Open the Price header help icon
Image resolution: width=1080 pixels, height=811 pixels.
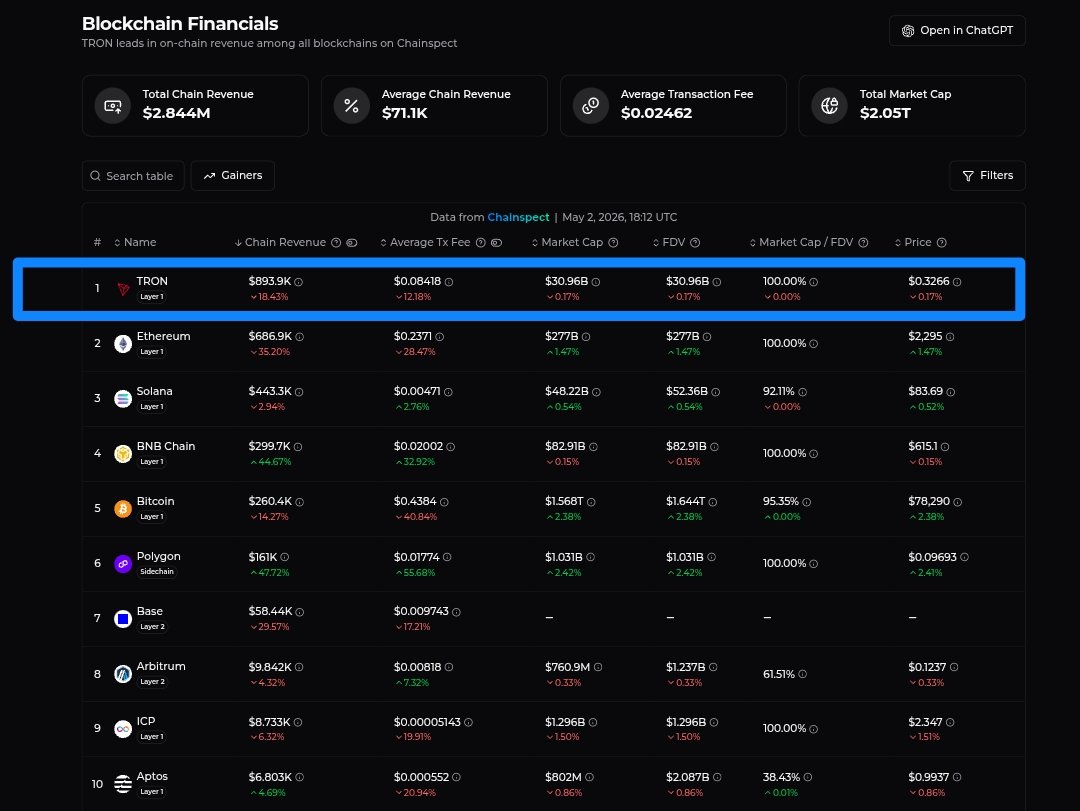(942, 243)
